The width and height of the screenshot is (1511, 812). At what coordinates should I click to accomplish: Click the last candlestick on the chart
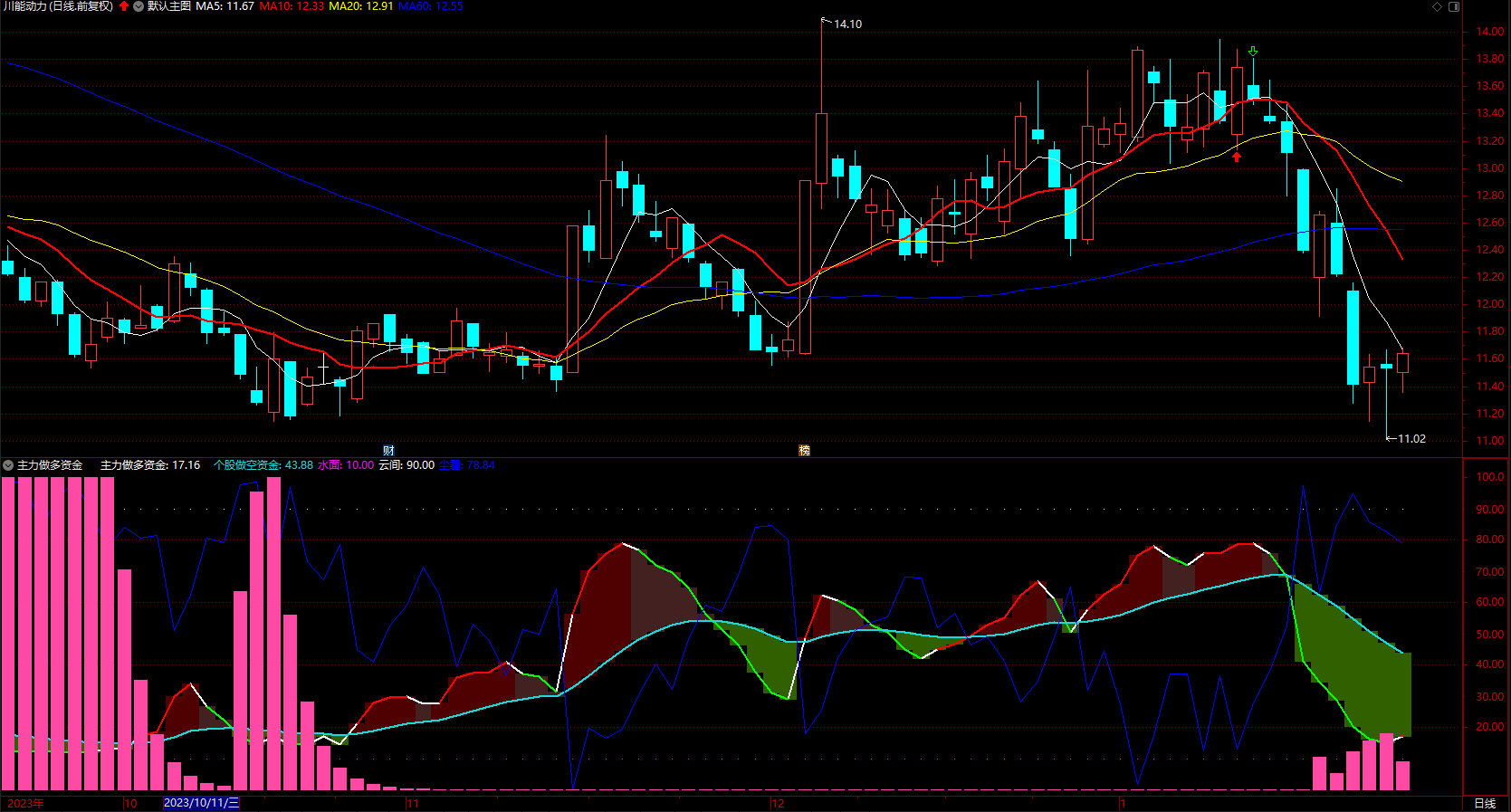1402,363
